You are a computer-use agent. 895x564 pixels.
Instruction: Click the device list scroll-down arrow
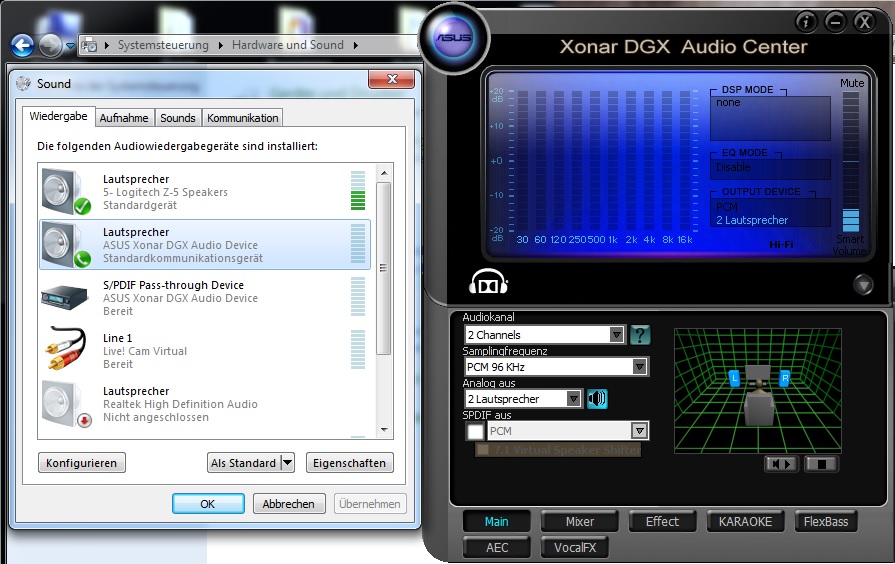point(384,430)
